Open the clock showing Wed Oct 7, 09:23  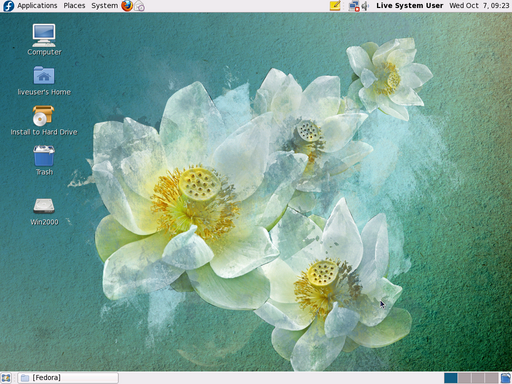click(479, 6)
